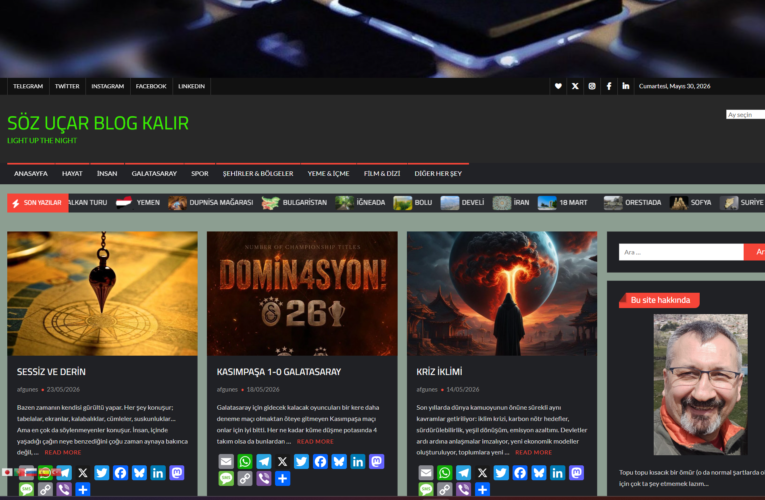Follow the LINKEDIN top link

191,86
